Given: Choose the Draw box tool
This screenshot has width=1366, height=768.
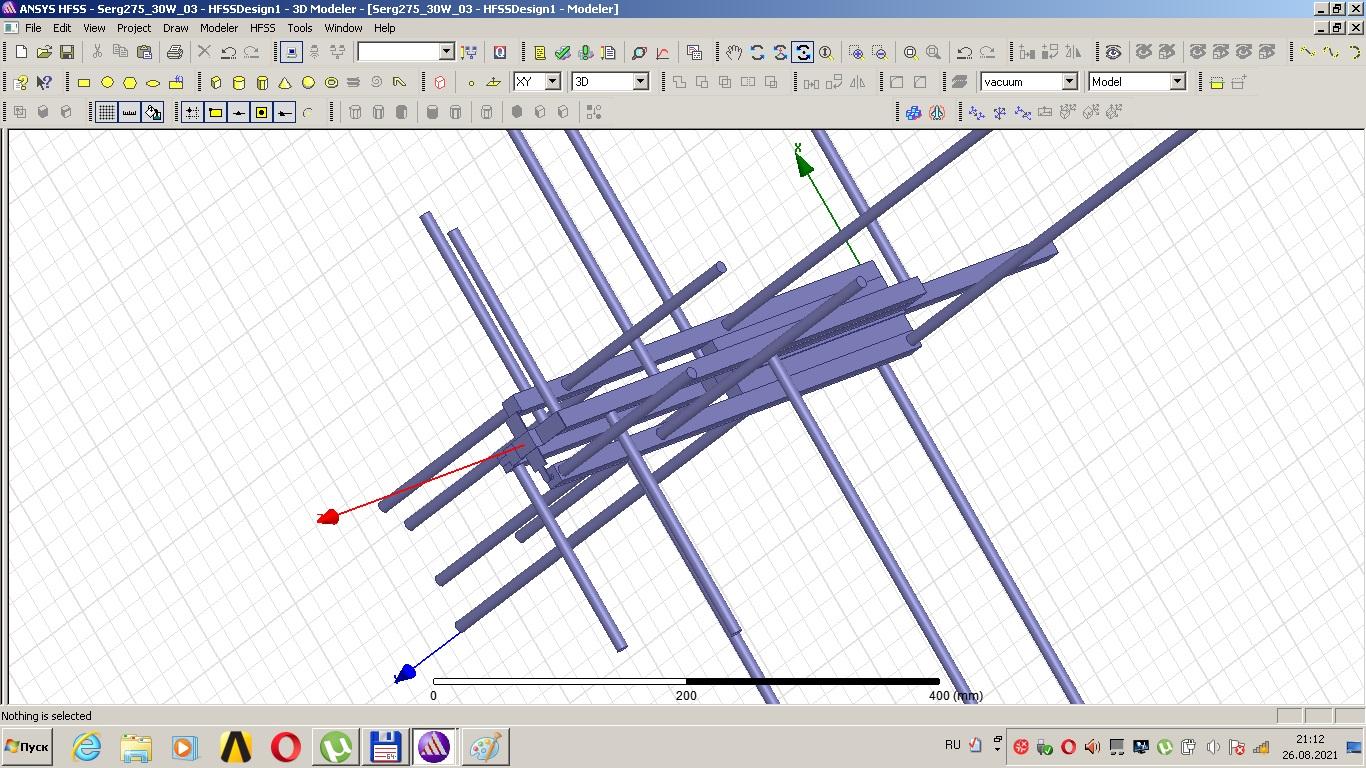Looking at the screenshot, I should [x=215, y=83].
